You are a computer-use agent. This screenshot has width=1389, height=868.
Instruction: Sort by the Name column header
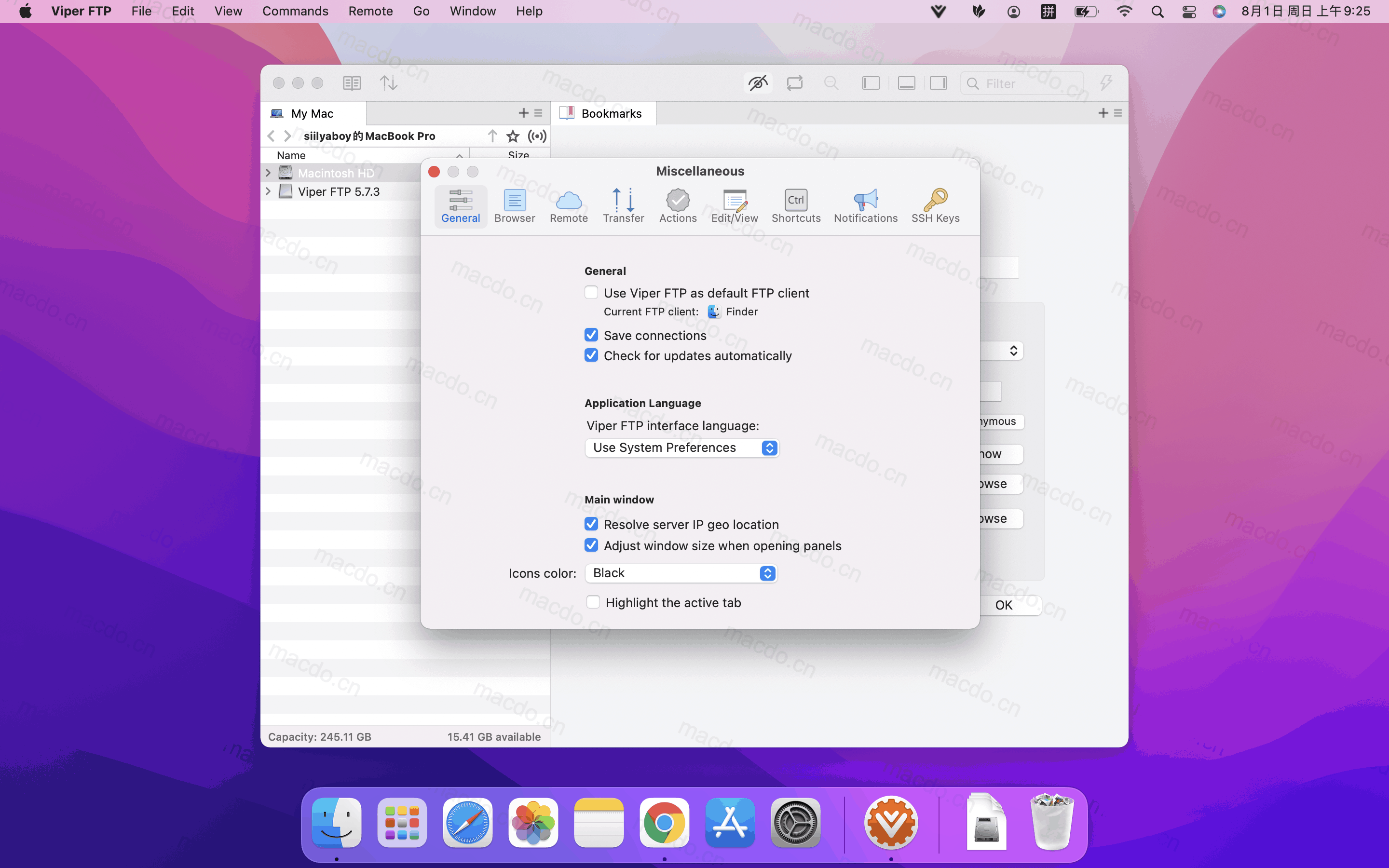click(x=365, y=155)
